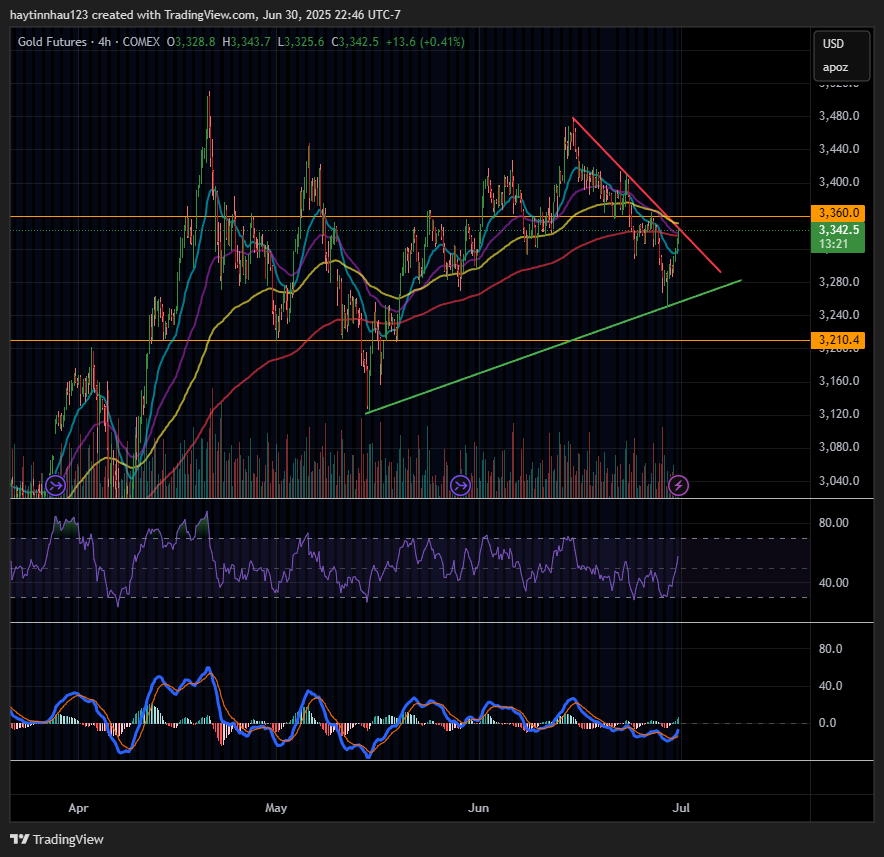
Task: Click the close value C3,342.5
Action: [355, 42]
